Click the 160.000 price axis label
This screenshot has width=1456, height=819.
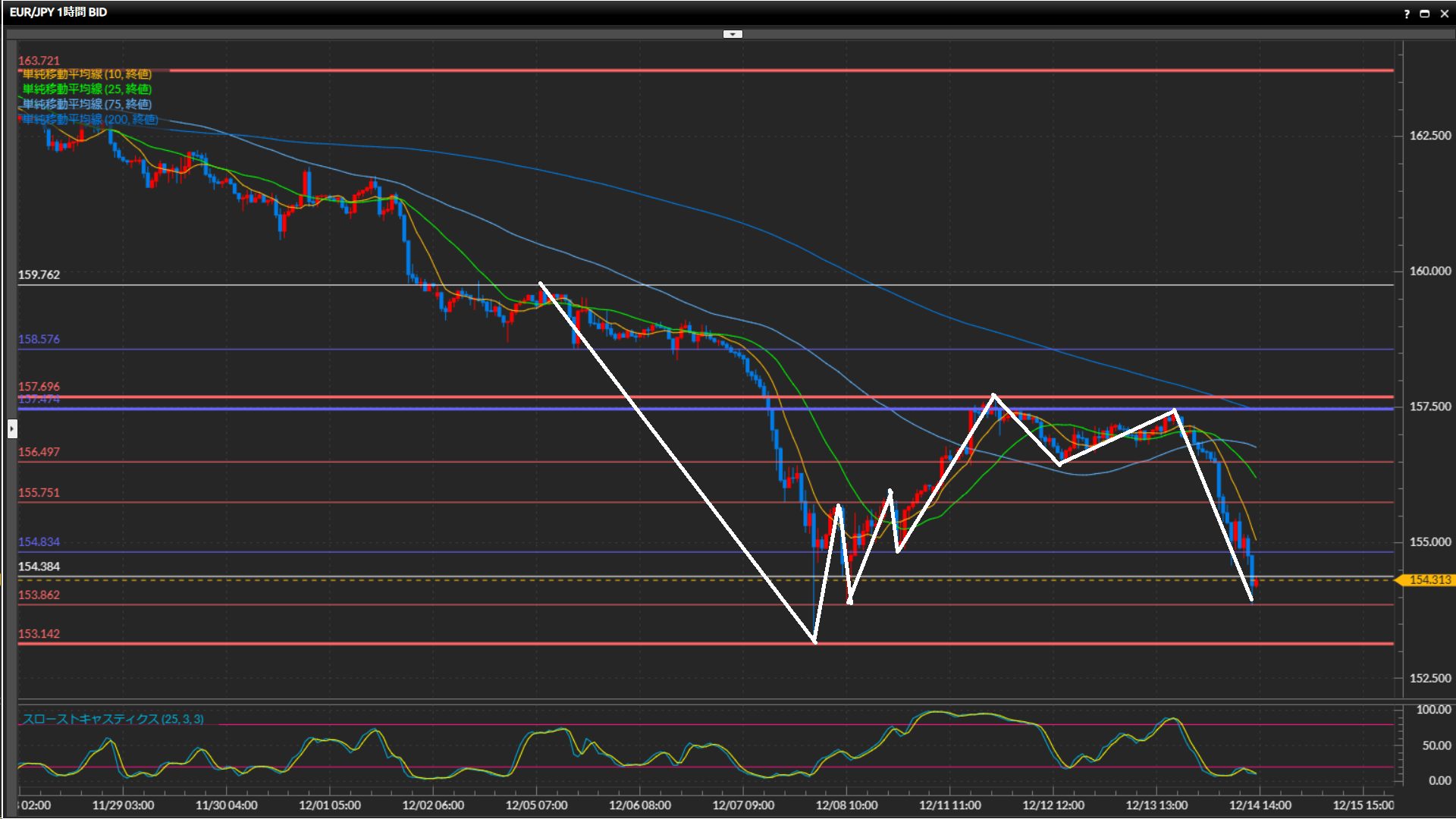click(x=1429, y=271)
